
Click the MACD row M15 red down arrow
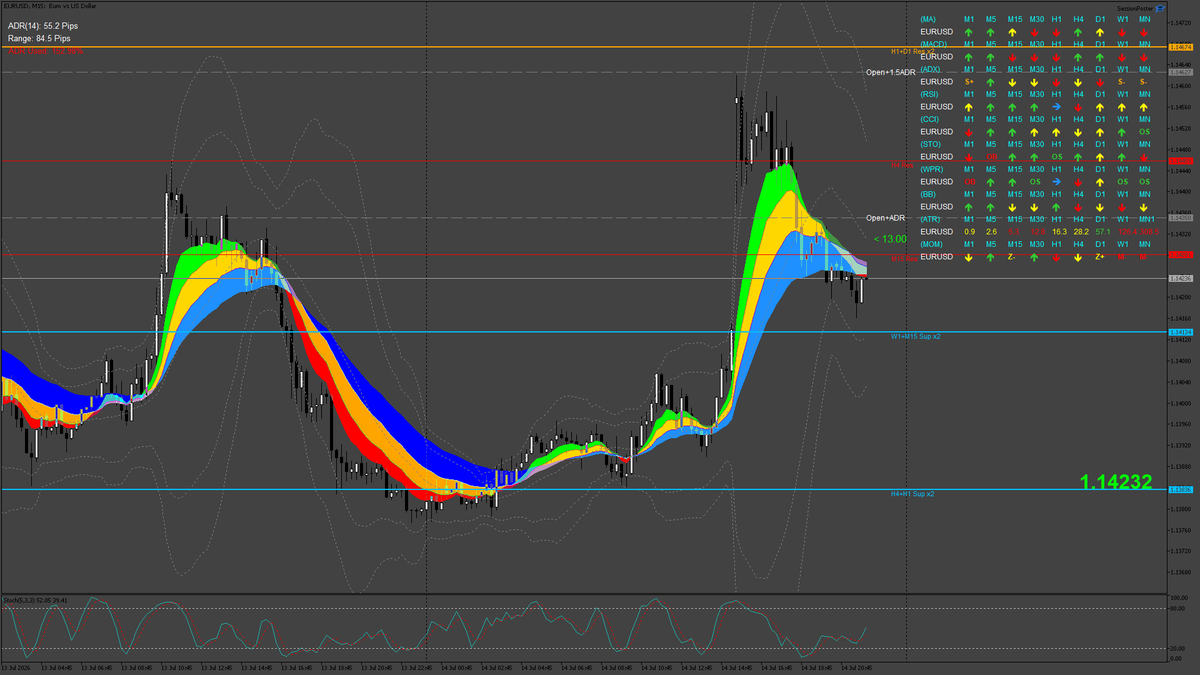(x=1012, y=57)
